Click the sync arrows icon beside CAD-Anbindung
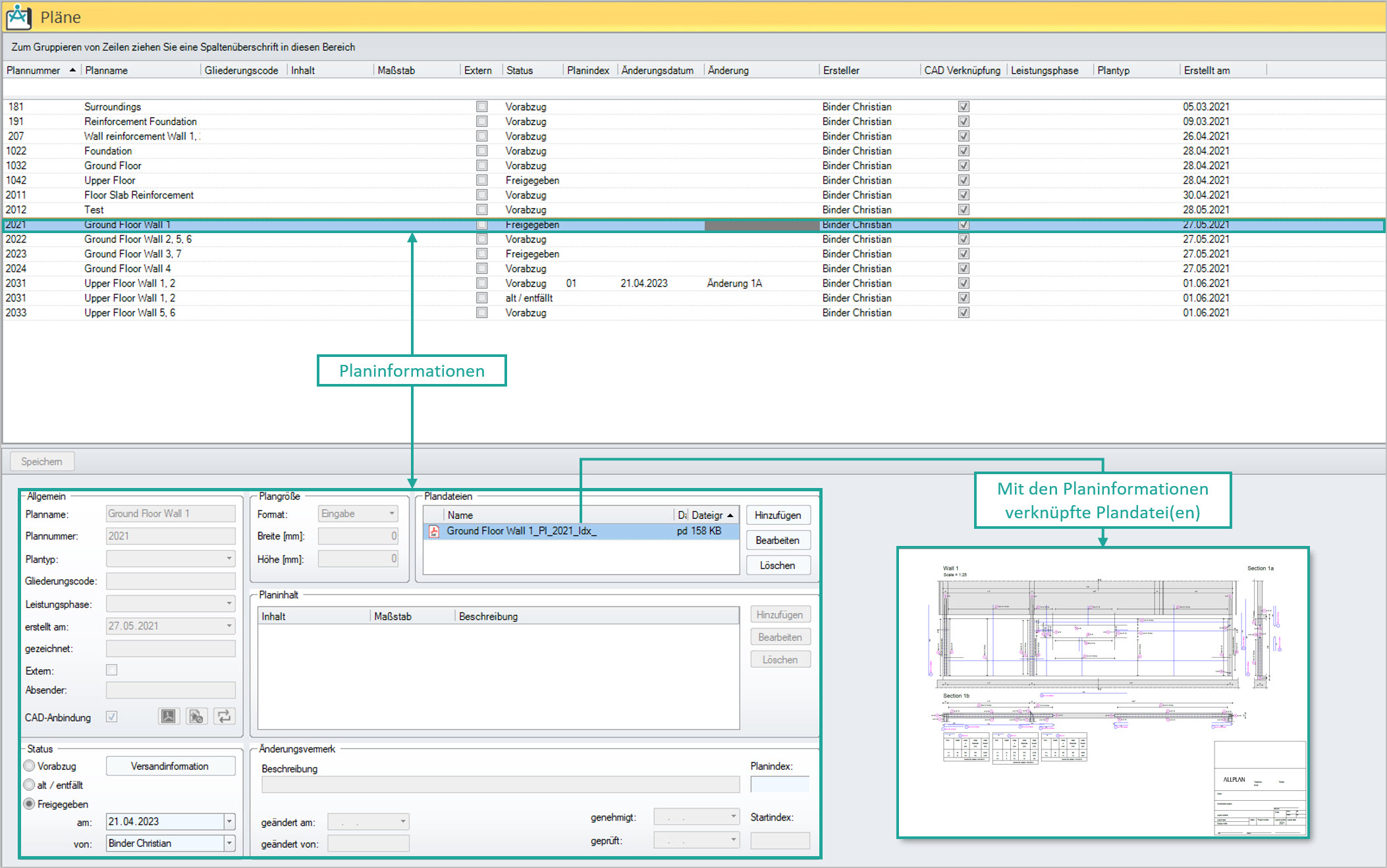 click(224, 717)
